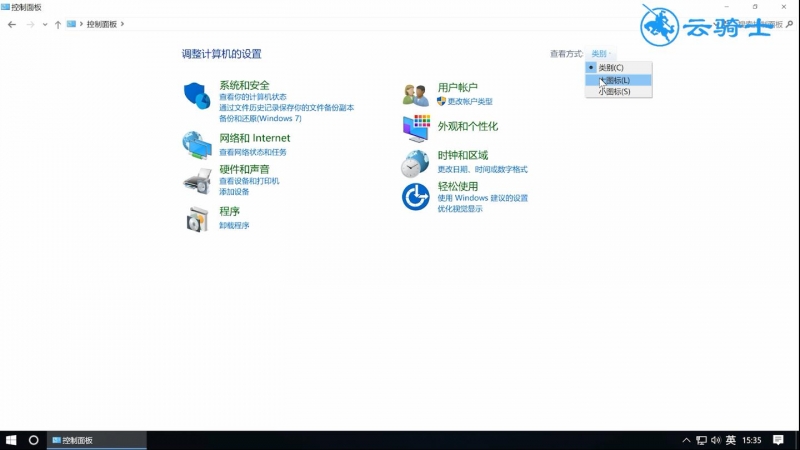The image size is (800, 450).
Task: Go back with the back arrow
Action: pyautogui.click(x=12, y=24)
